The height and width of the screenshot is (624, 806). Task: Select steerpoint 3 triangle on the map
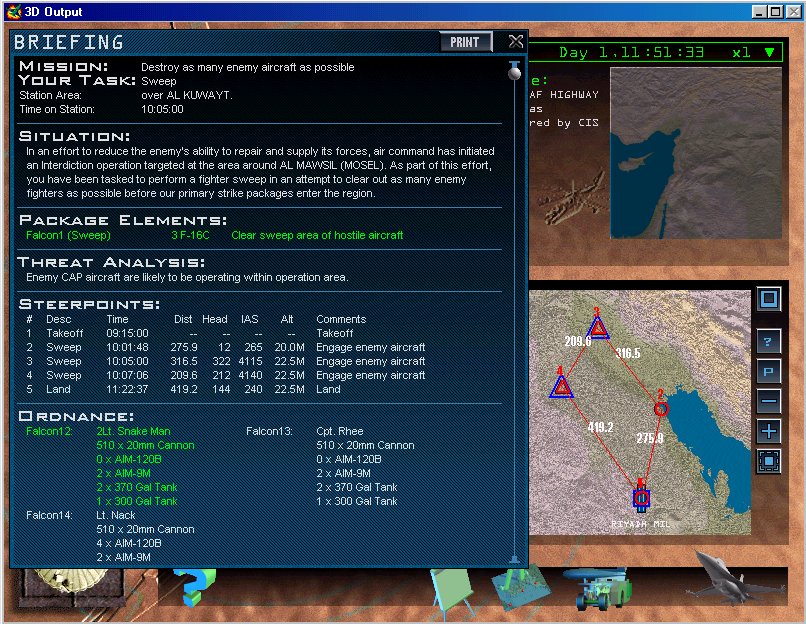coord(598,328)
